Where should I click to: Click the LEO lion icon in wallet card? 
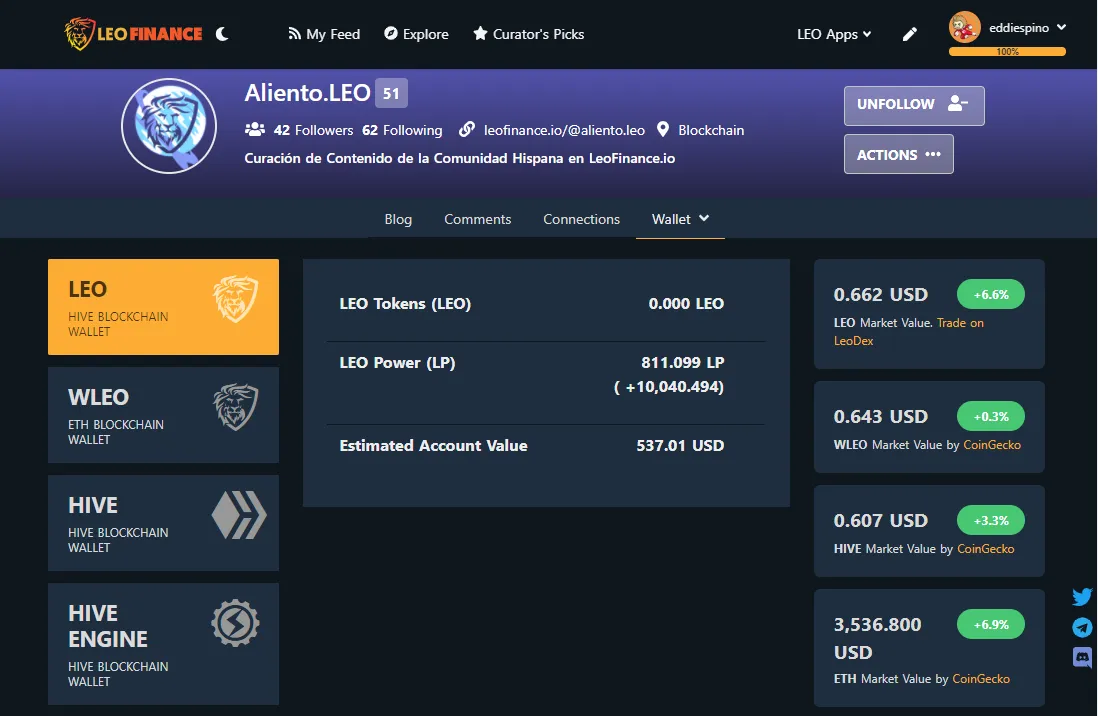coord(236,298)
